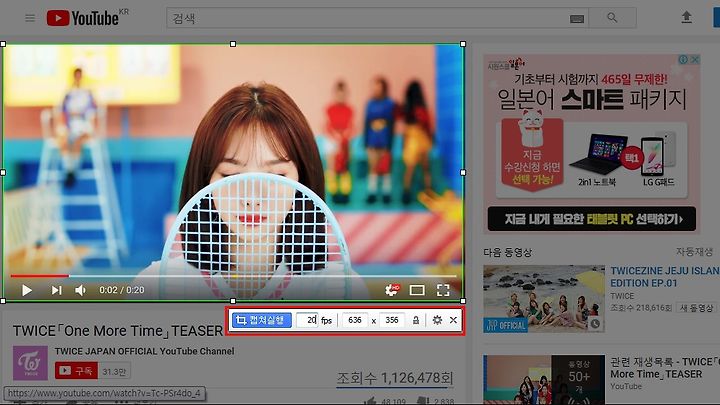Skip to next video button
Screen dimensions: 720x405
56,290
